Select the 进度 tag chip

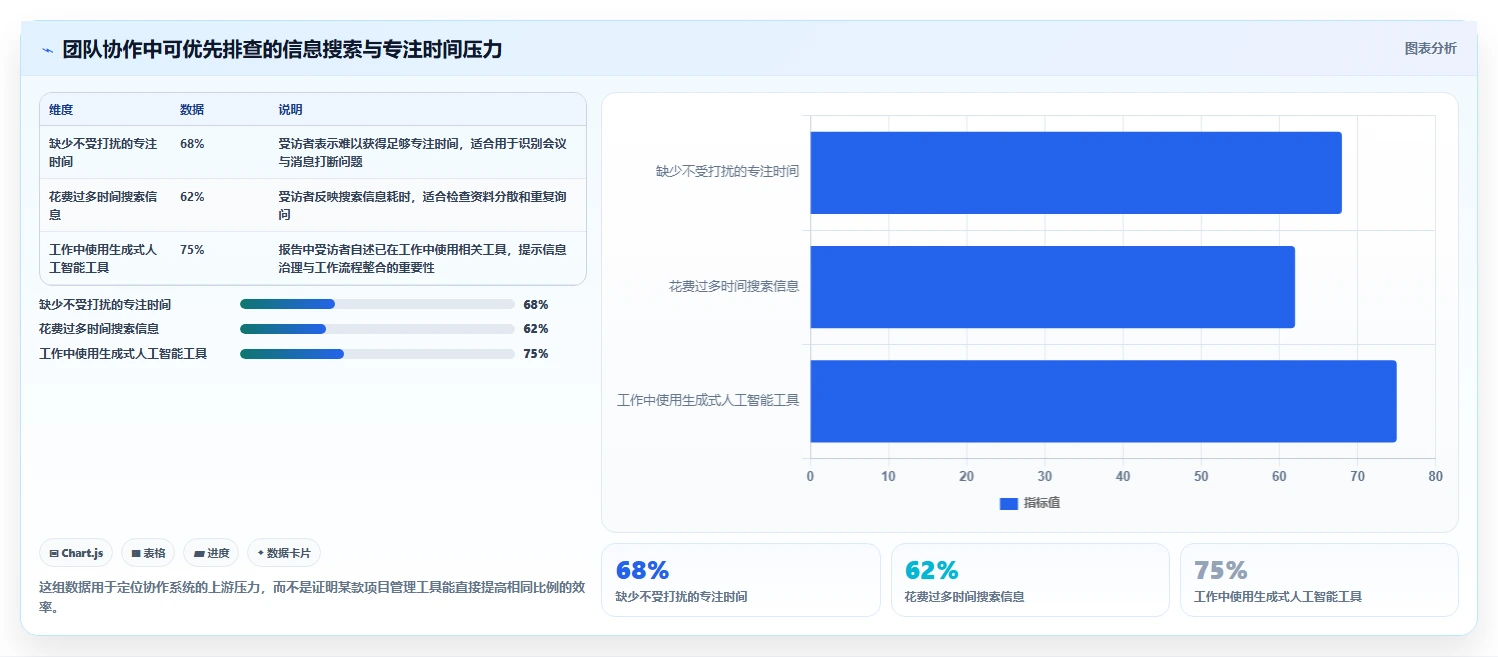coord(211,553)
